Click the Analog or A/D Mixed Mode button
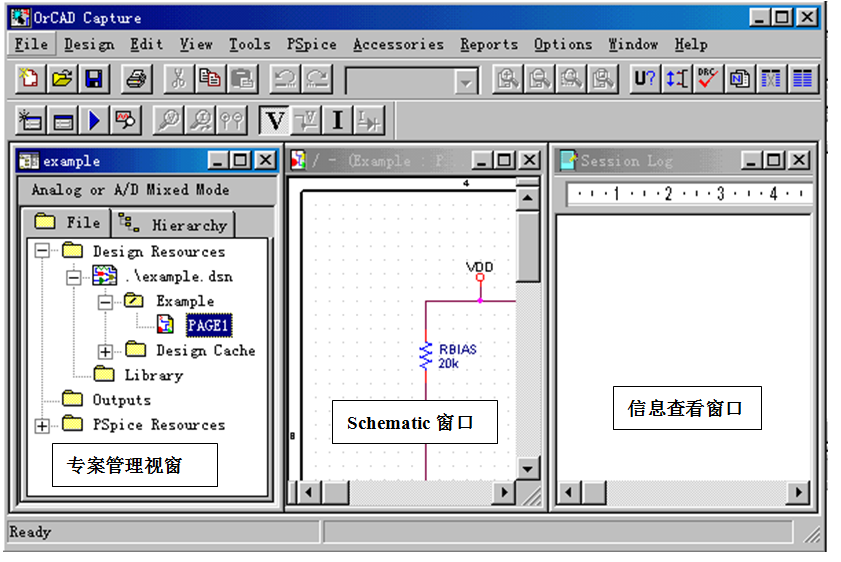This screenshot has width=841, height=562. [147, 190]
